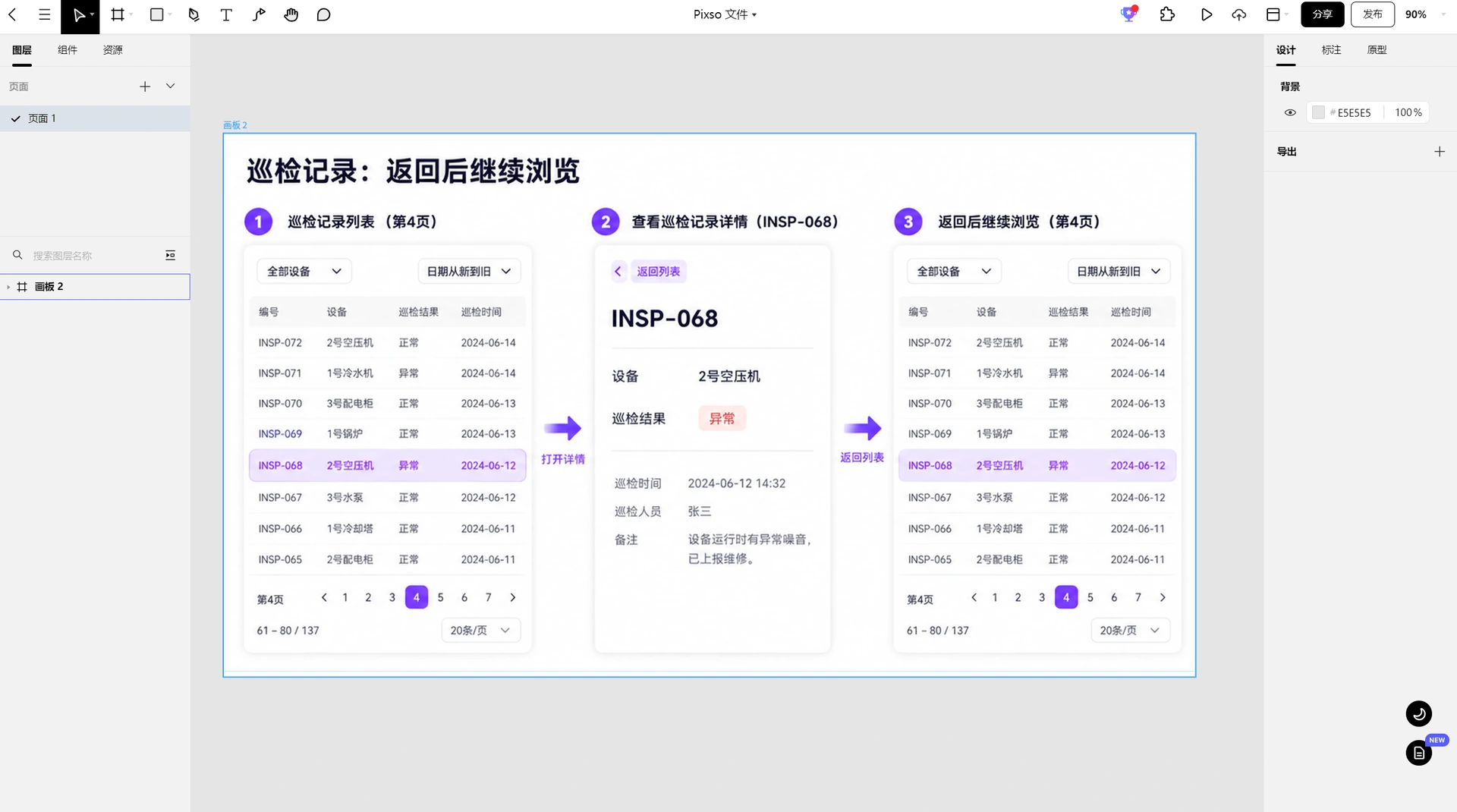Open rectangle tool shape options arrow
The width and height of the screenshot is (1457, 812).
(170, 14)
